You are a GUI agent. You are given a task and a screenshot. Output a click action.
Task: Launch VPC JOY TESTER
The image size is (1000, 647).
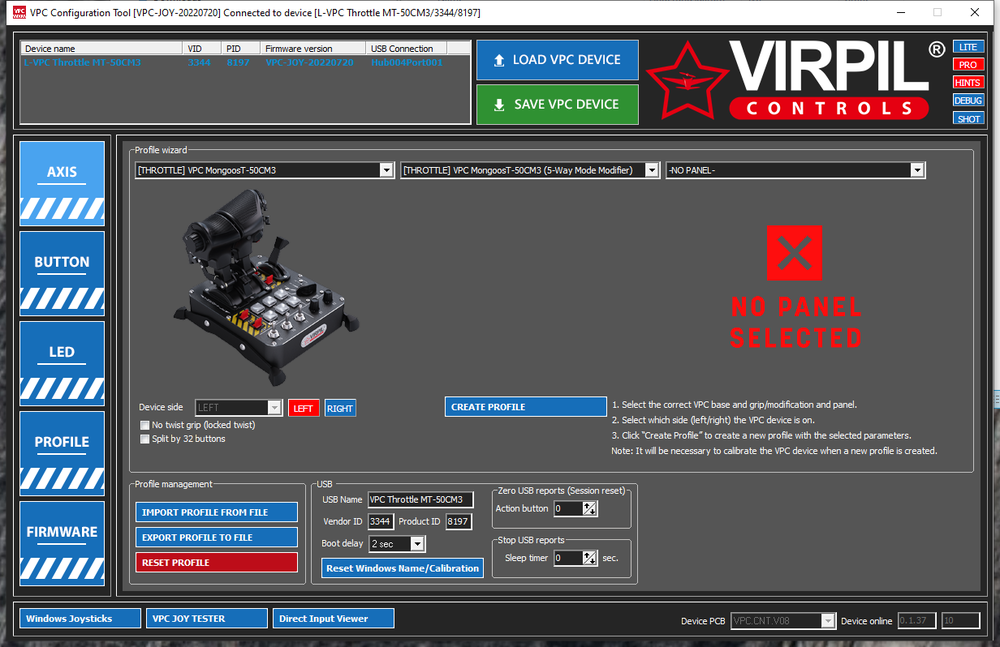coord(207,618)
